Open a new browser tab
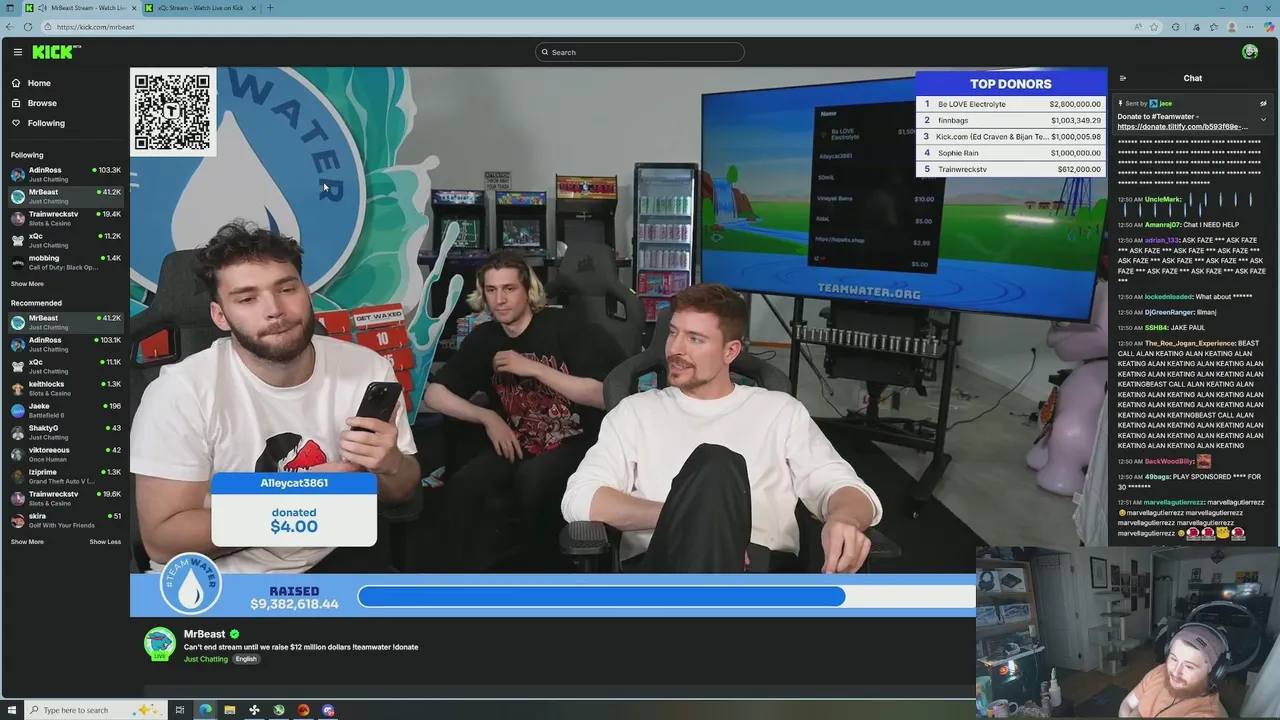The height and width of the screenshot is (720, 1280). pos(270,8)
